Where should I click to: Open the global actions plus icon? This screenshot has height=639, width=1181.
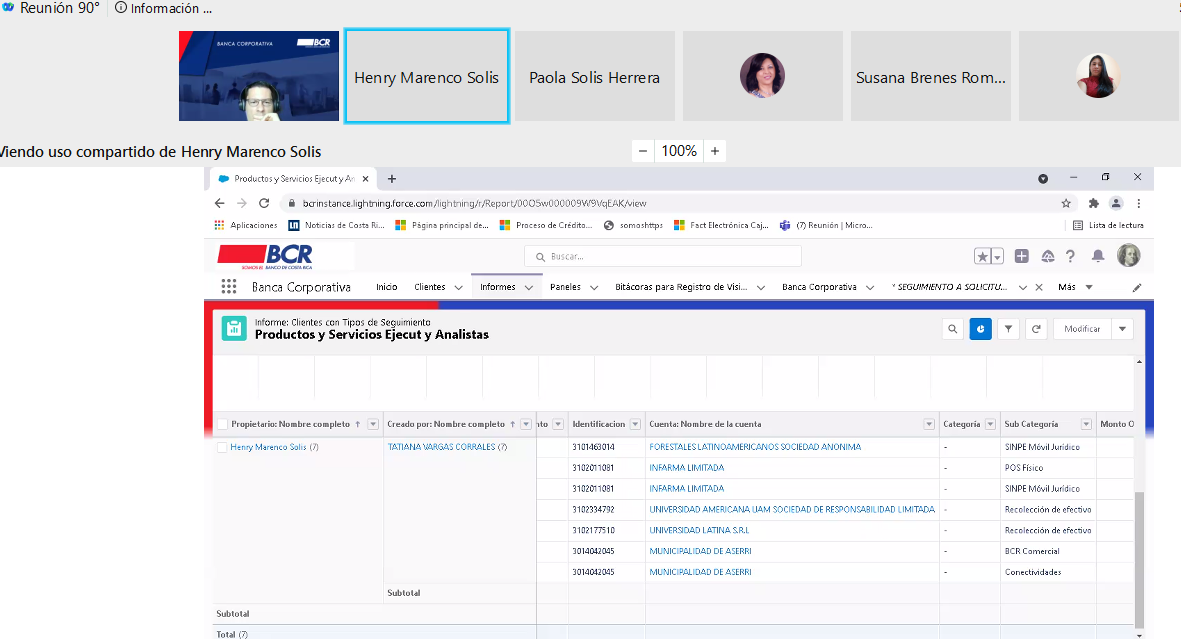coord(1021,256)
